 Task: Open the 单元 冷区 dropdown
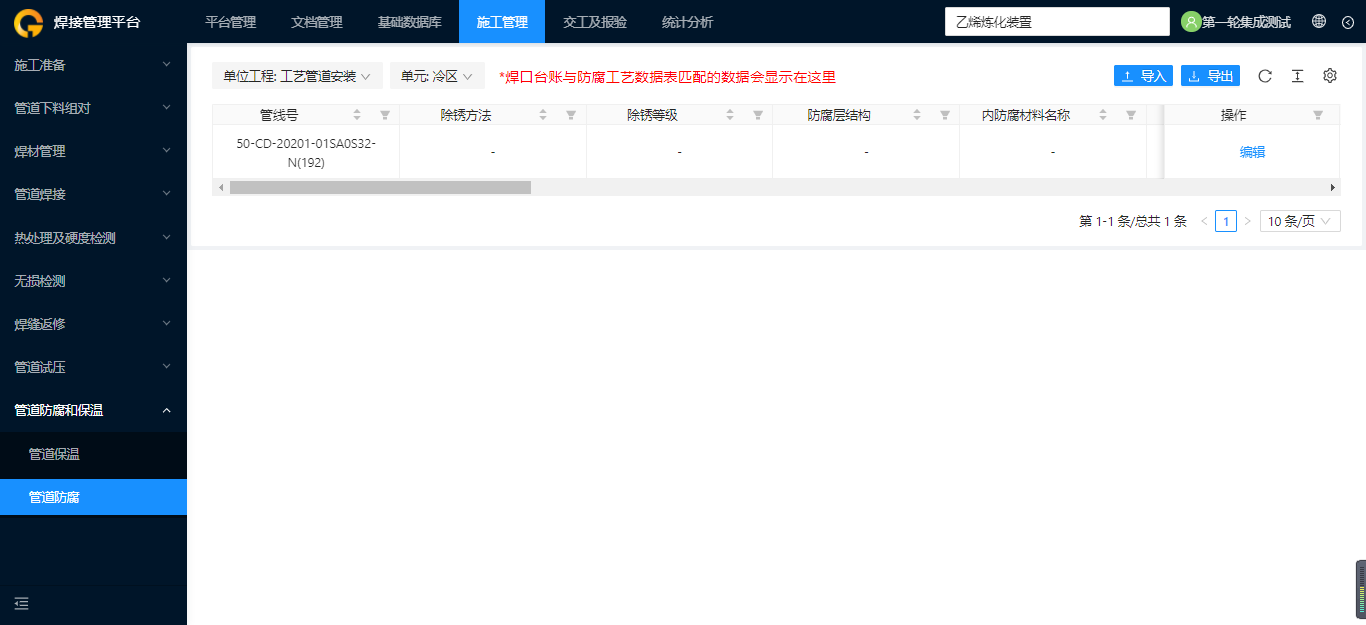coord(437,76)
